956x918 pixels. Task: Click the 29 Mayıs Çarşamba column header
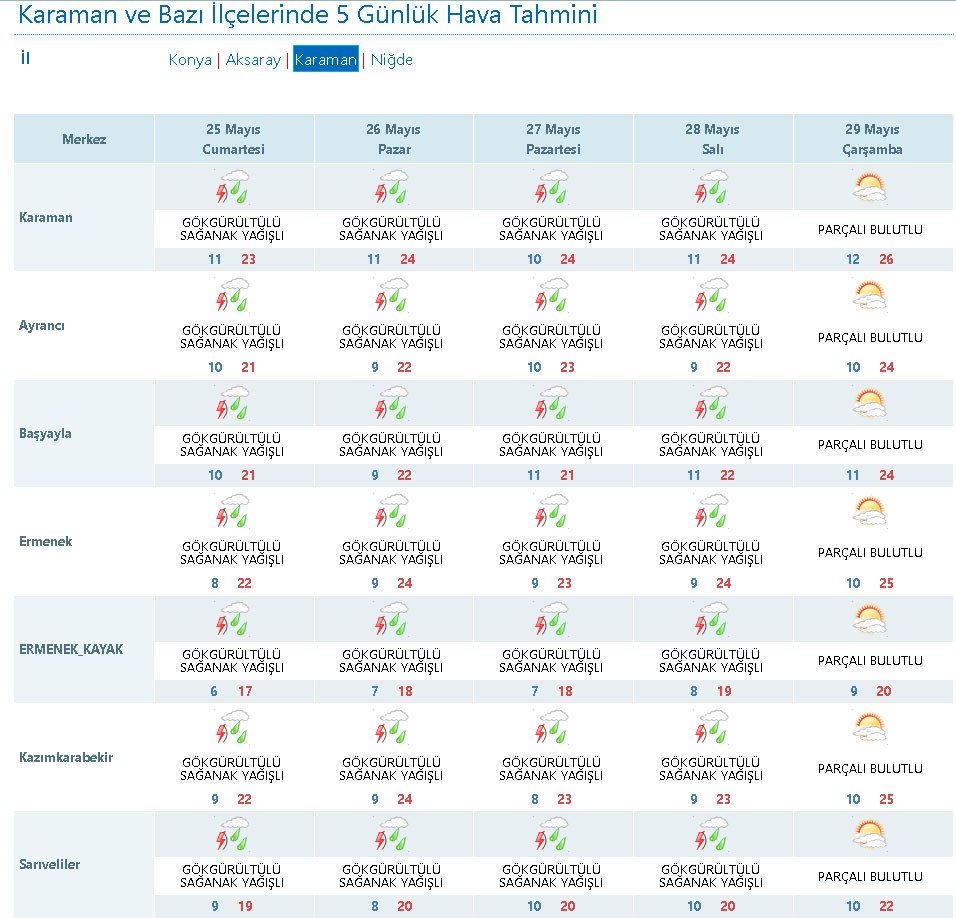point(872,139)
